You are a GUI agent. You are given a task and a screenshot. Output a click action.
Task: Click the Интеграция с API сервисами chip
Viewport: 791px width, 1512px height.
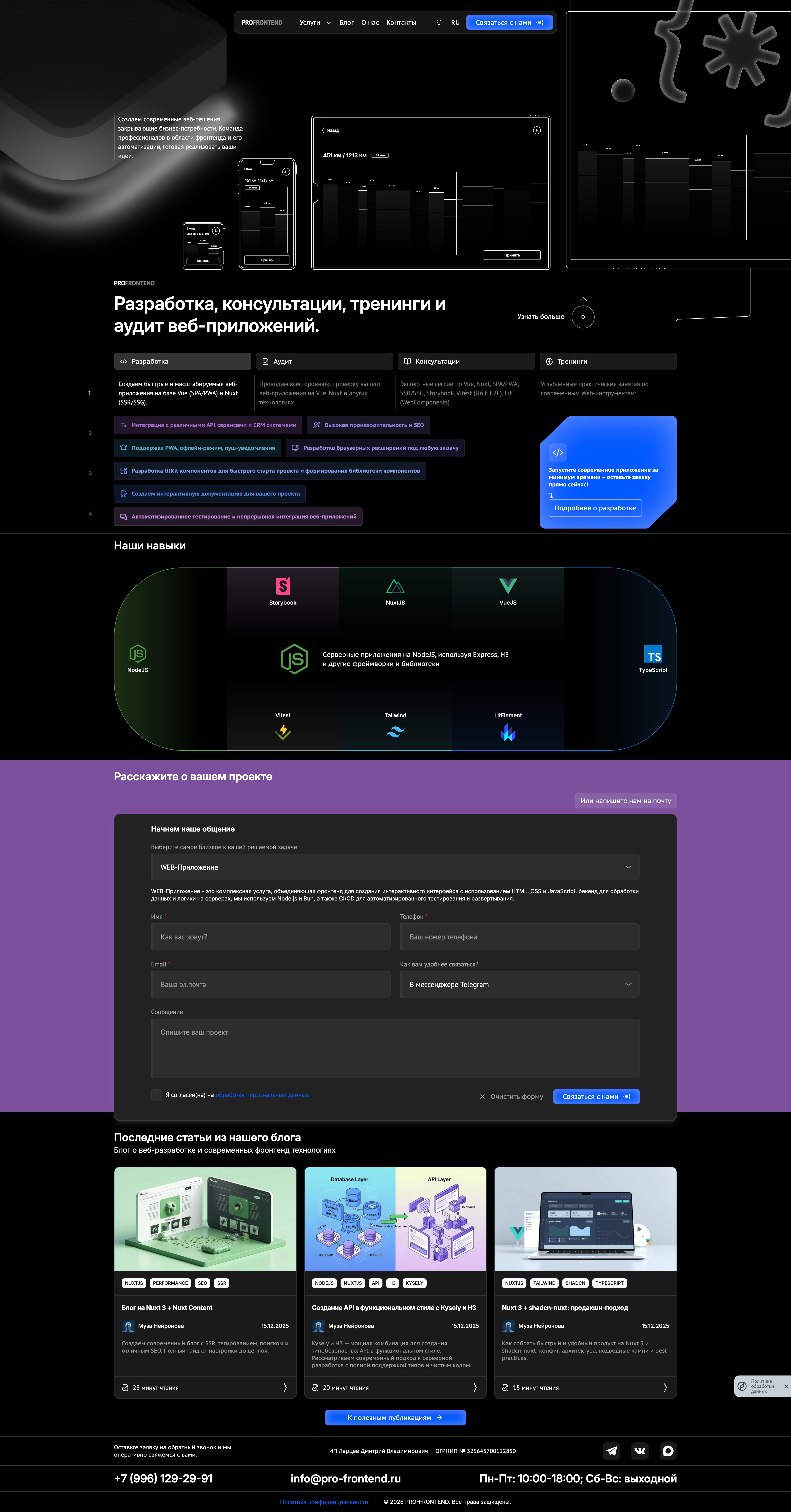pos(208,425)
